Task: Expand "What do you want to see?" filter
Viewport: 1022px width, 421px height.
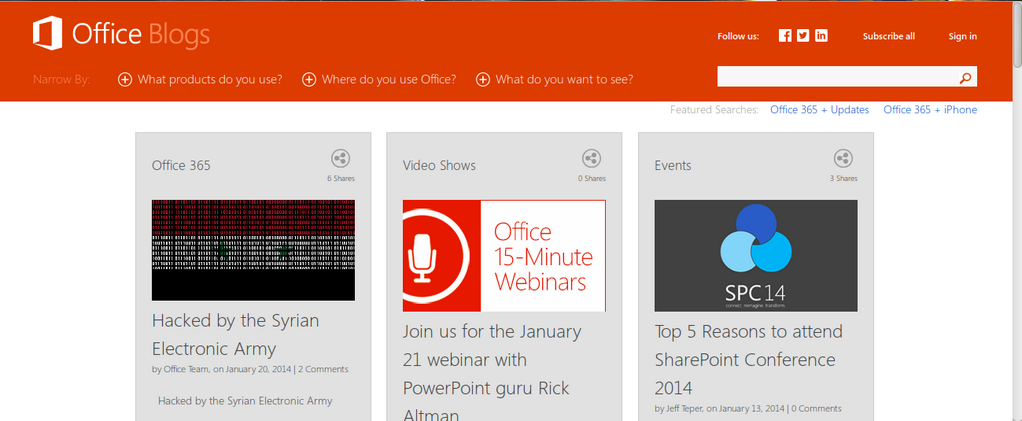Action: (554, 80)
